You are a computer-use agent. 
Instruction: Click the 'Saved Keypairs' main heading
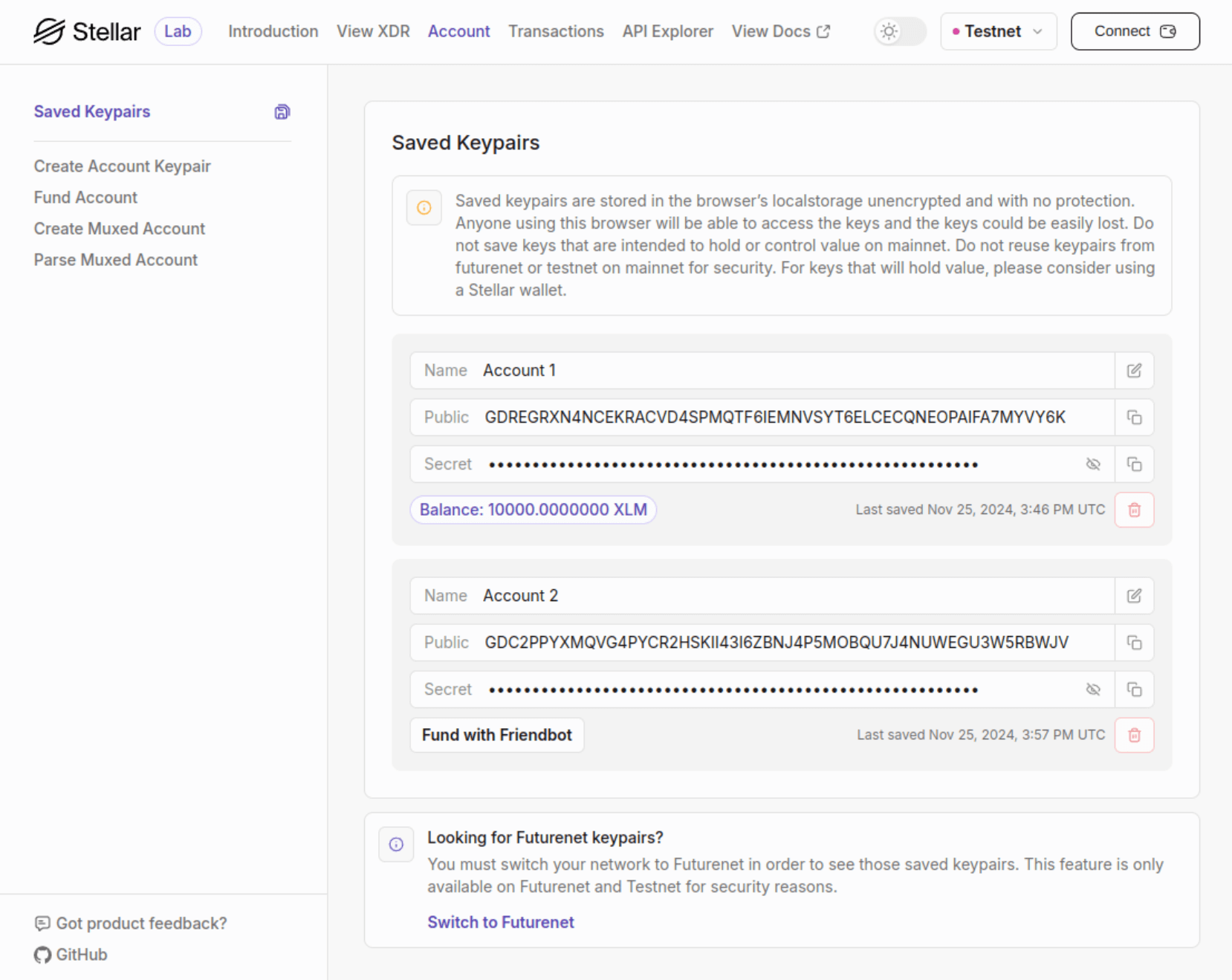pyautogui.click(x=466, y=143)
